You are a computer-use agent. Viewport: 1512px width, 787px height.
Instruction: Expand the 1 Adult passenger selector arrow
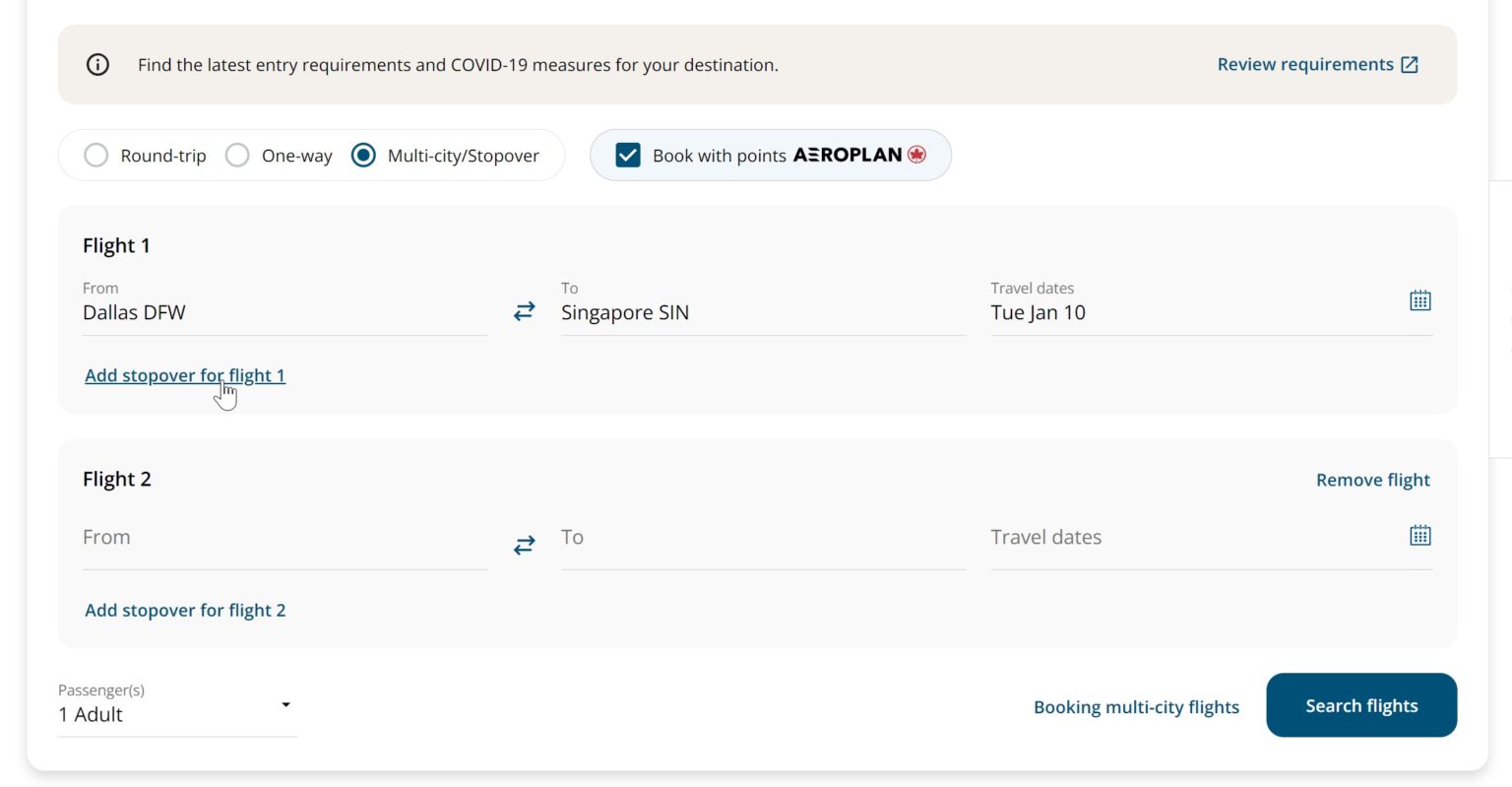click(x=285, y=704)
